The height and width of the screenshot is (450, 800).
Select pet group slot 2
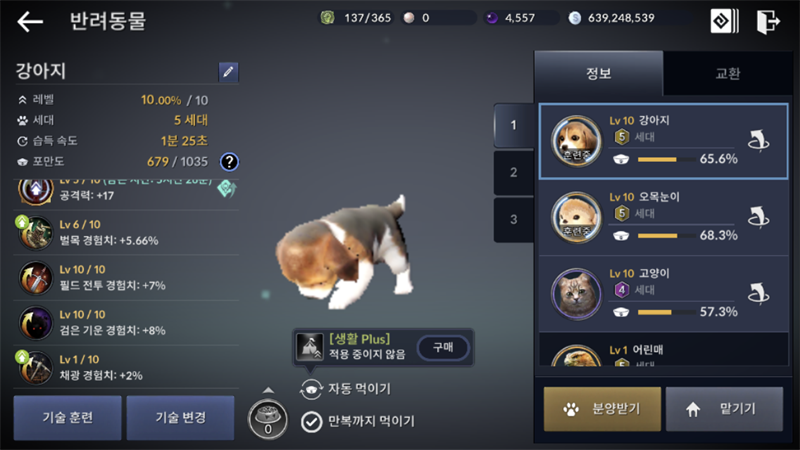tap(514, 172)
